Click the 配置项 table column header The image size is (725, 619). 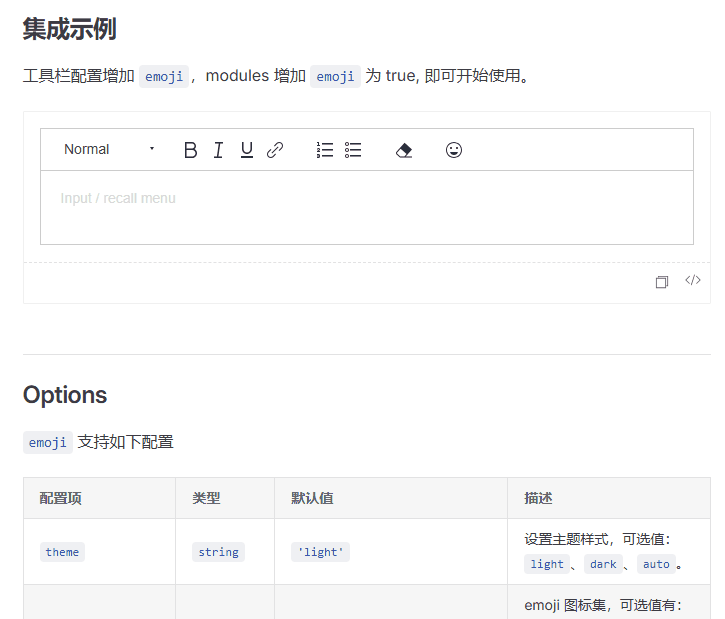pos(61,498)
